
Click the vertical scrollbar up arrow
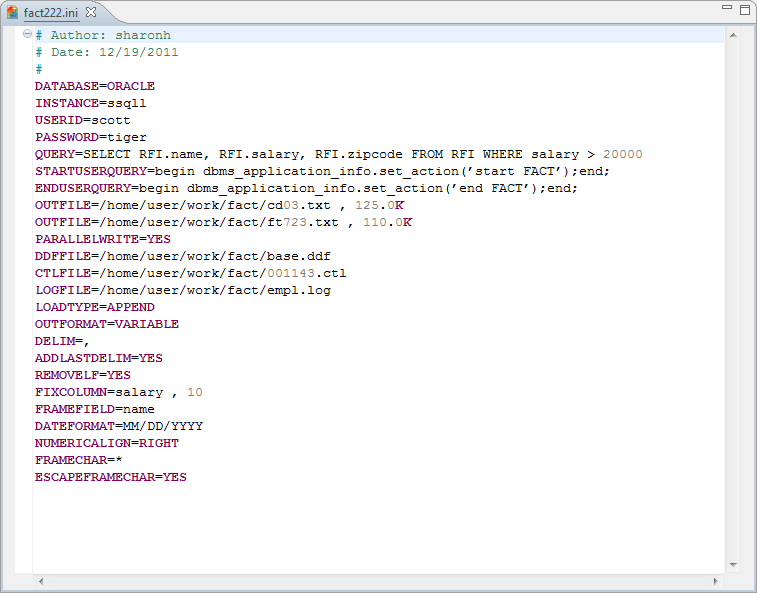coord(733,35)
